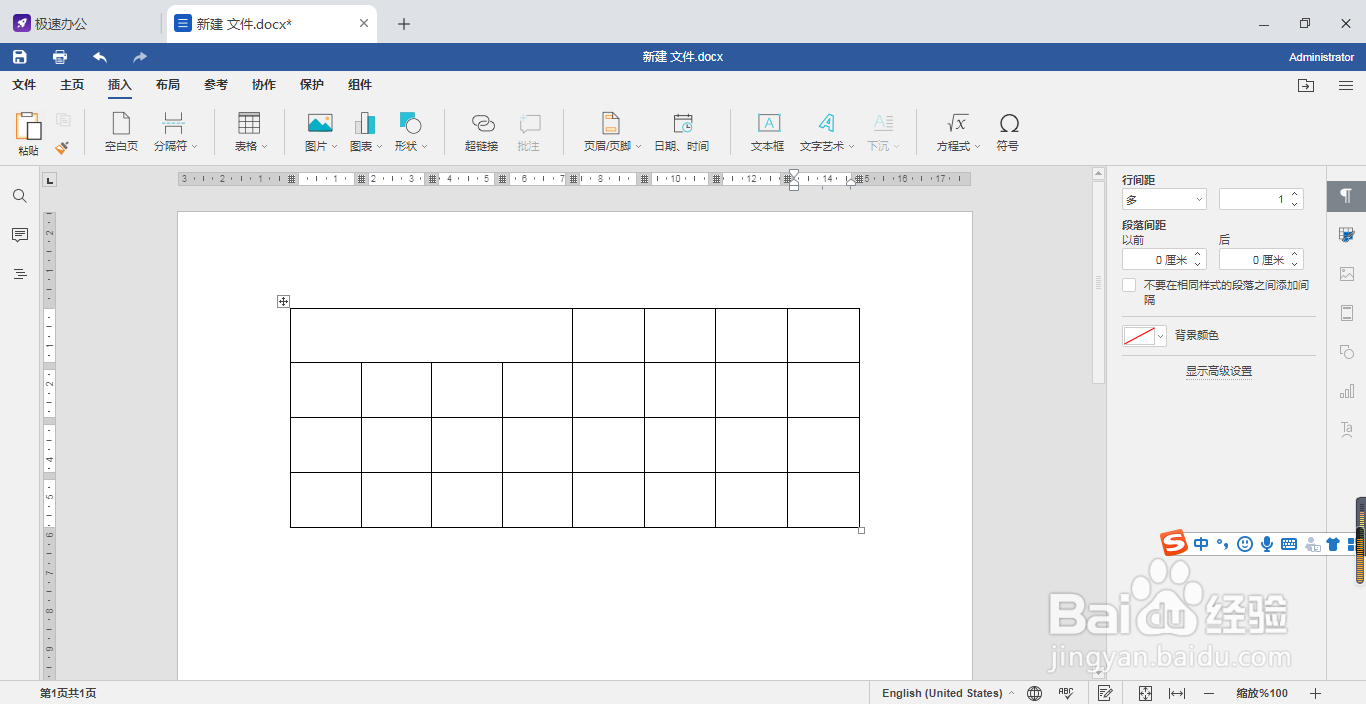Switch to References (参考) tab

216,85
